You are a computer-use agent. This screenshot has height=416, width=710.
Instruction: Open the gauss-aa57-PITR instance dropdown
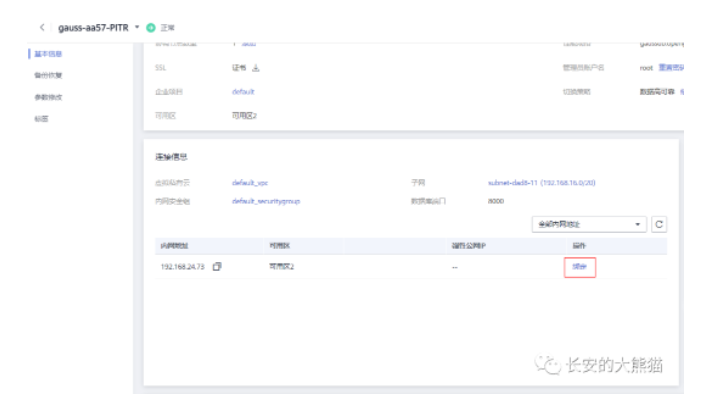click(x=137, y=27)
